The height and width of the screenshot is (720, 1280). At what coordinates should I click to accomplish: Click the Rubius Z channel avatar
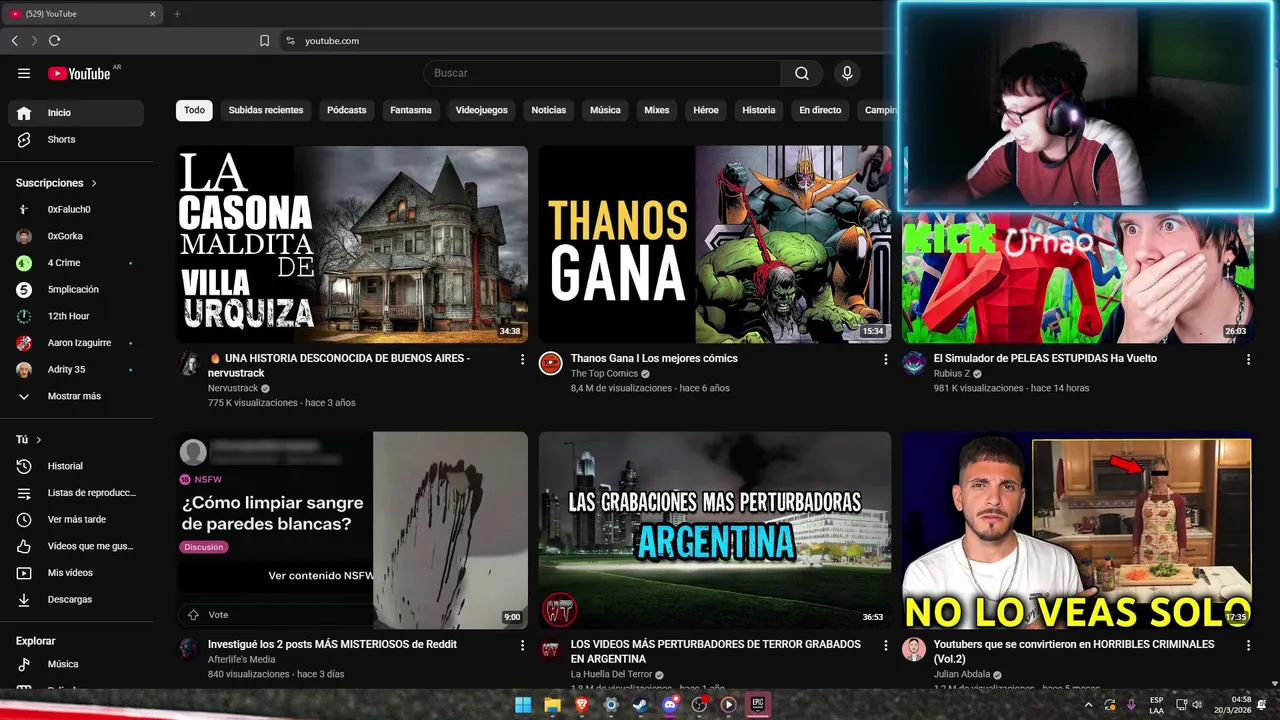pos(914,363)
